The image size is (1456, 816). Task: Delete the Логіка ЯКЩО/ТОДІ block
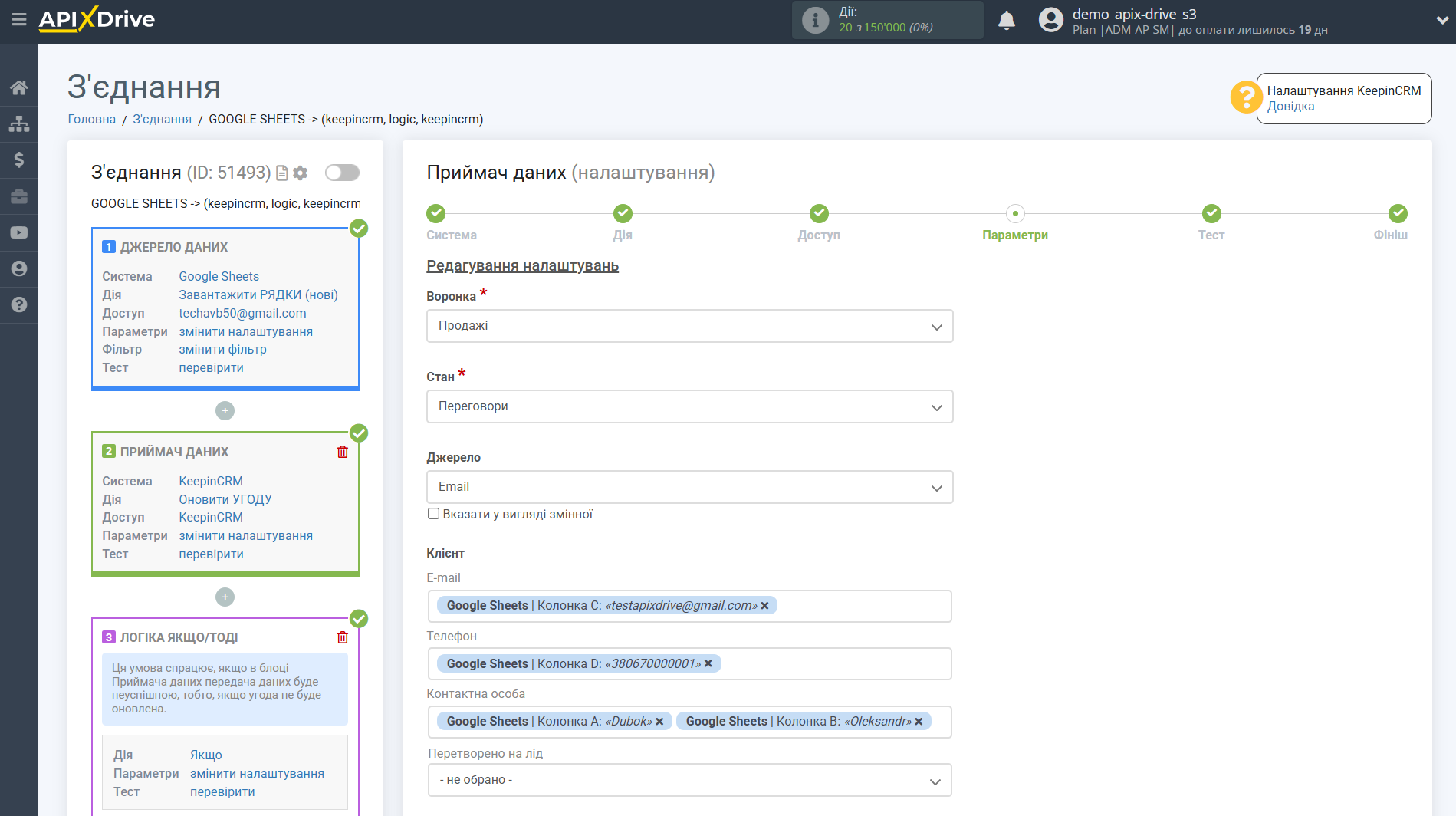point(343,637)
